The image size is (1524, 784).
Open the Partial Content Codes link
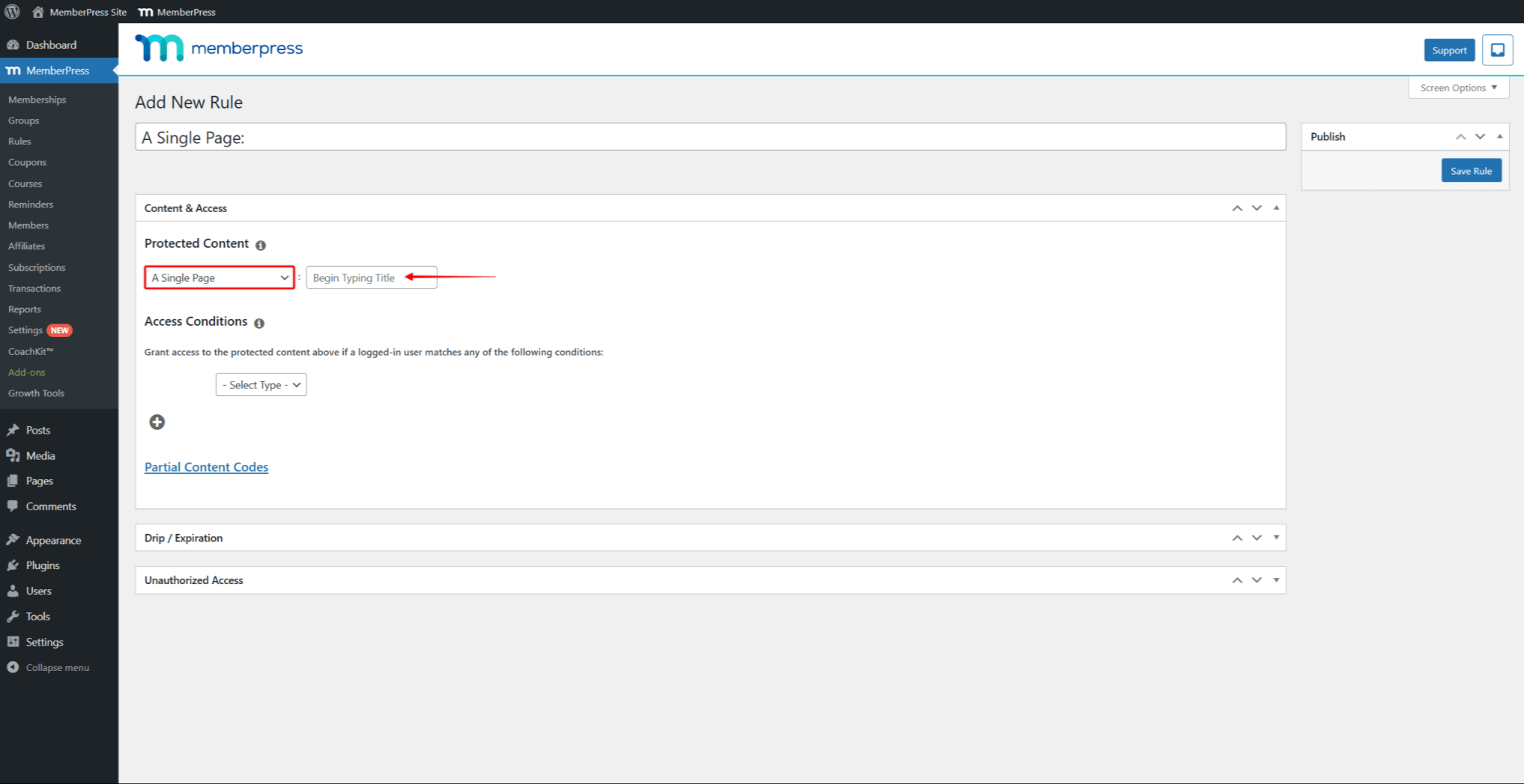[206, 466]
